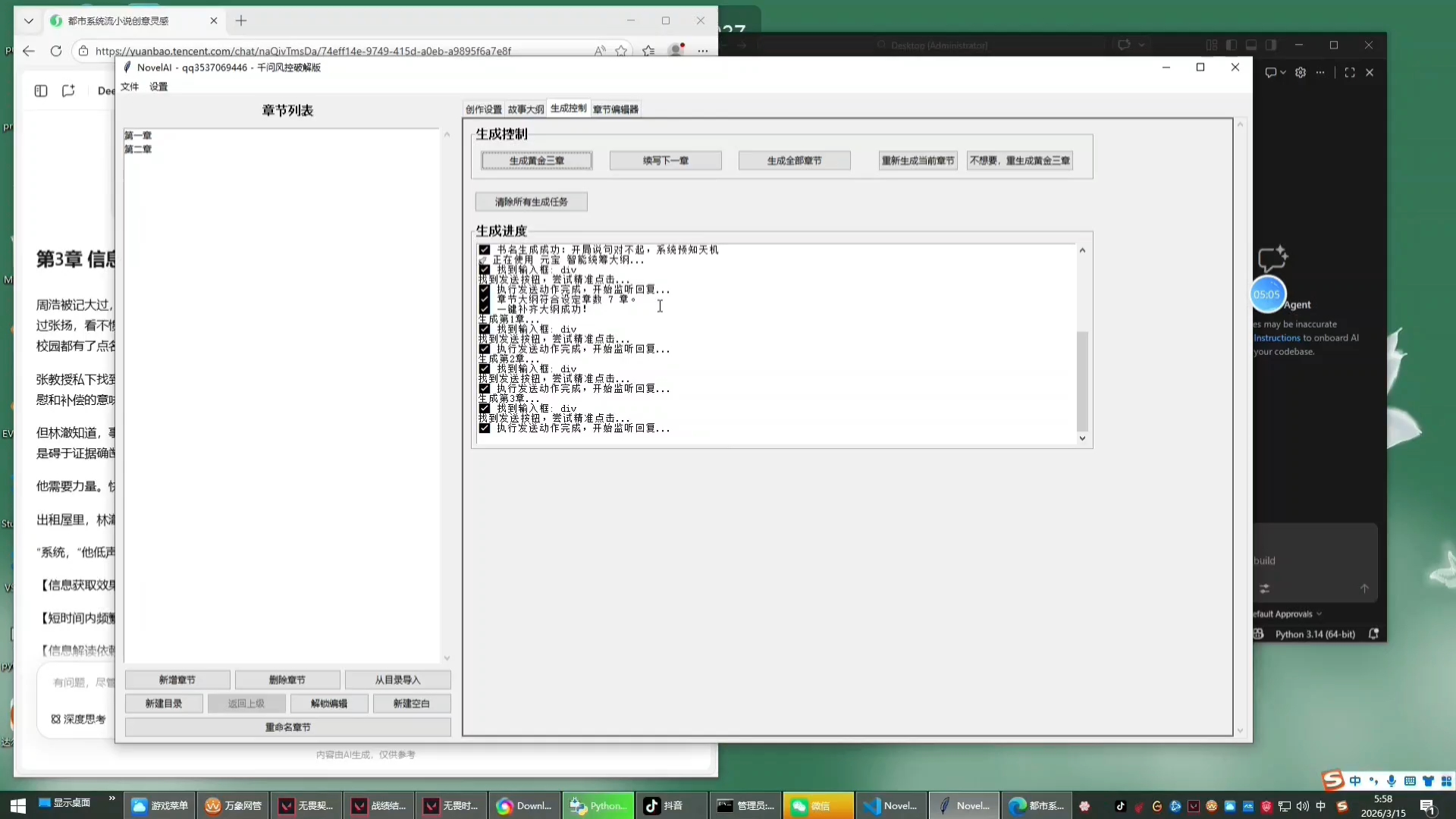Open the settings gear in dark panel
1456x819 pixels.
pos(1301,73)
